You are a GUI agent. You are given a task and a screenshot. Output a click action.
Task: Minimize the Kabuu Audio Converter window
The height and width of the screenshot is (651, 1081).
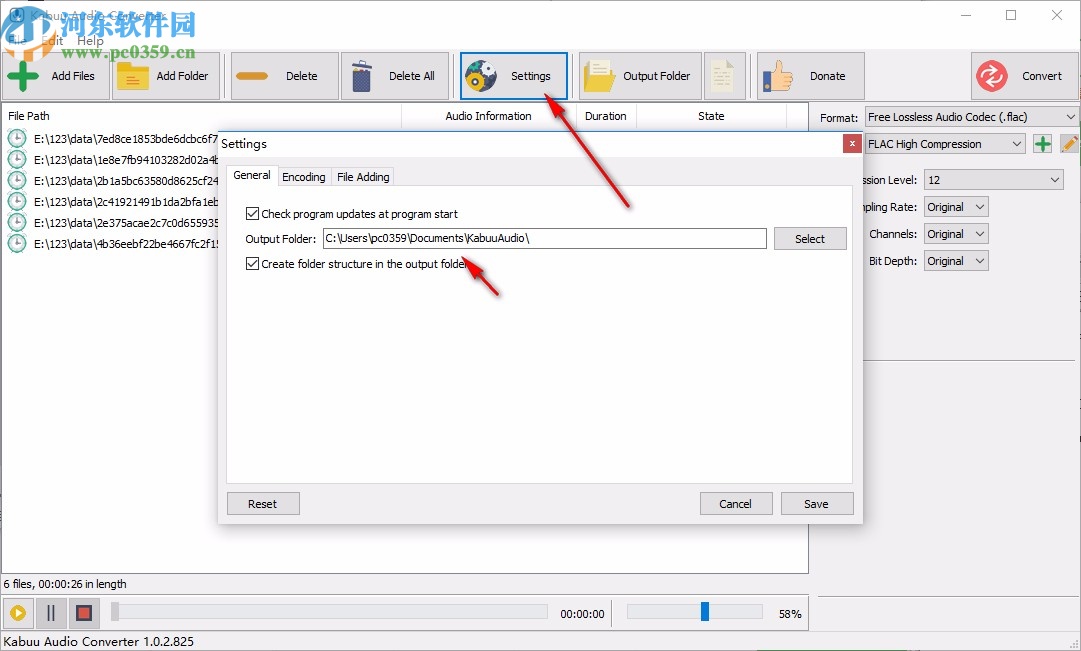[966, 15]
